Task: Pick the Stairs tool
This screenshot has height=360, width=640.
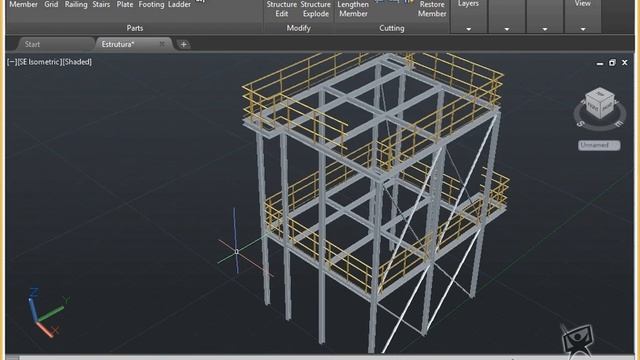Action: click(x=101, y=5)
